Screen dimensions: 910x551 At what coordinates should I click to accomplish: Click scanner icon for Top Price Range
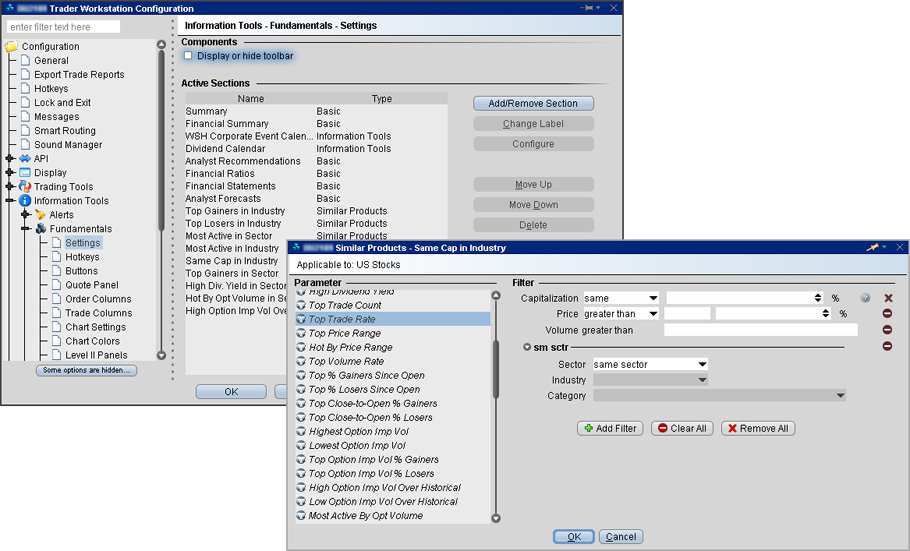[301, 333]
